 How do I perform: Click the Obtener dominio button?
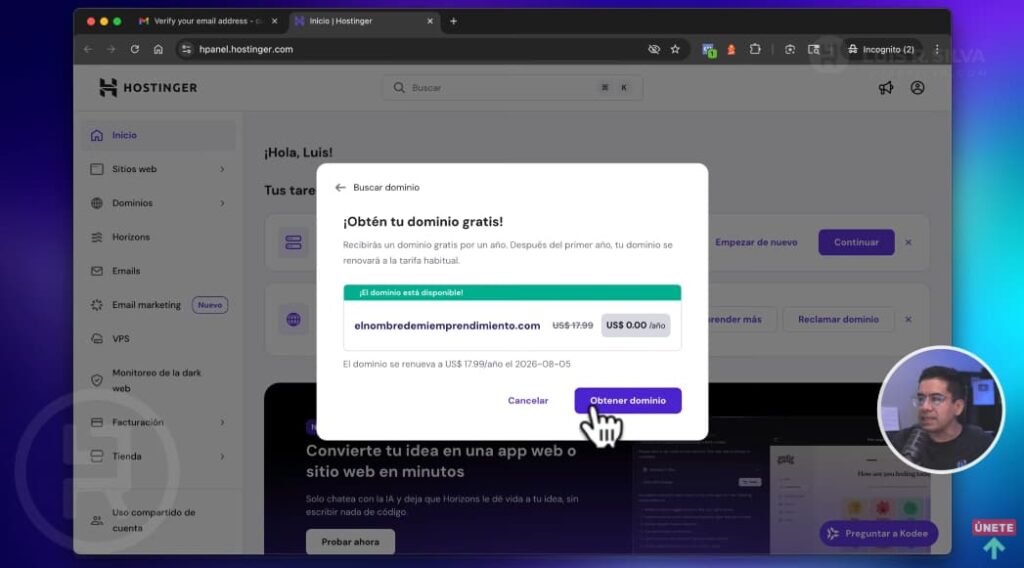(628, 400)
